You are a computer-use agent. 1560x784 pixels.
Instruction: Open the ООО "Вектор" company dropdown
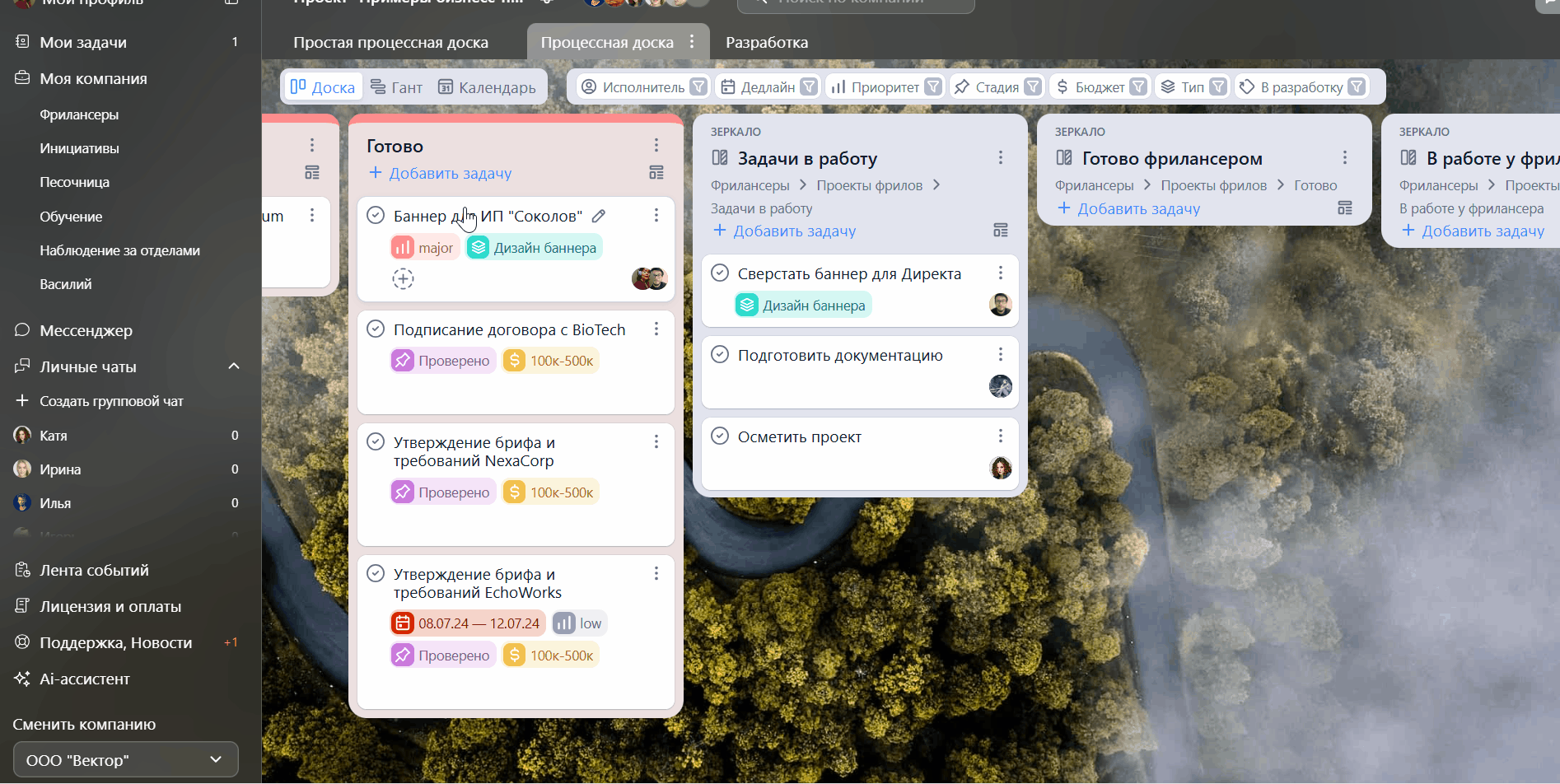(125, 759)
